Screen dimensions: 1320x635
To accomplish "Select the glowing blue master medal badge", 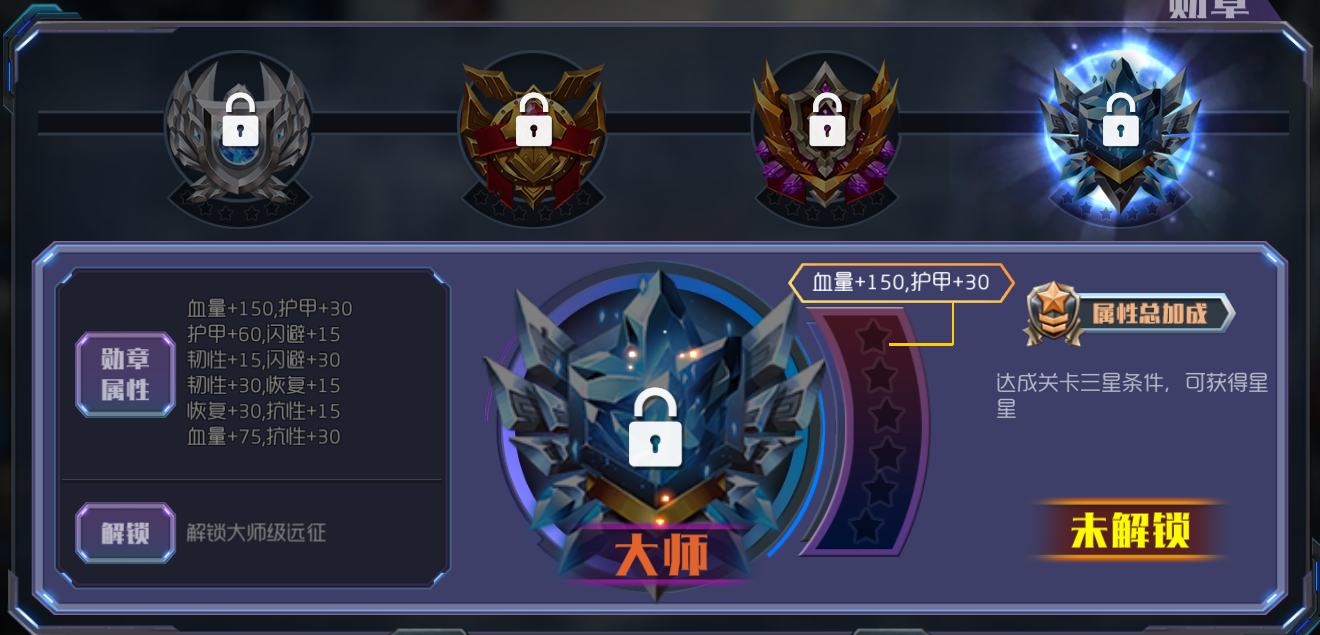I will (1119, 133).
